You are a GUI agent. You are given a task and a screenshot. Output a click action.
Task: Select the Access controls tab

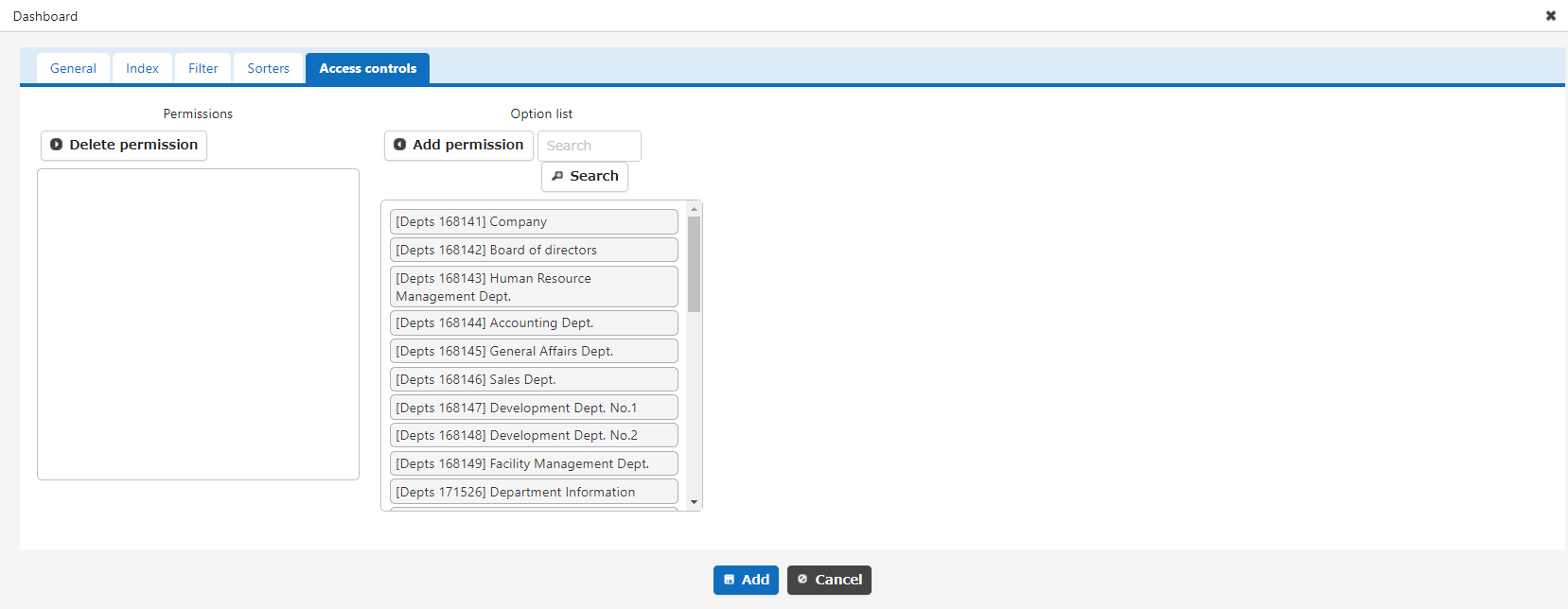[367, 68]
